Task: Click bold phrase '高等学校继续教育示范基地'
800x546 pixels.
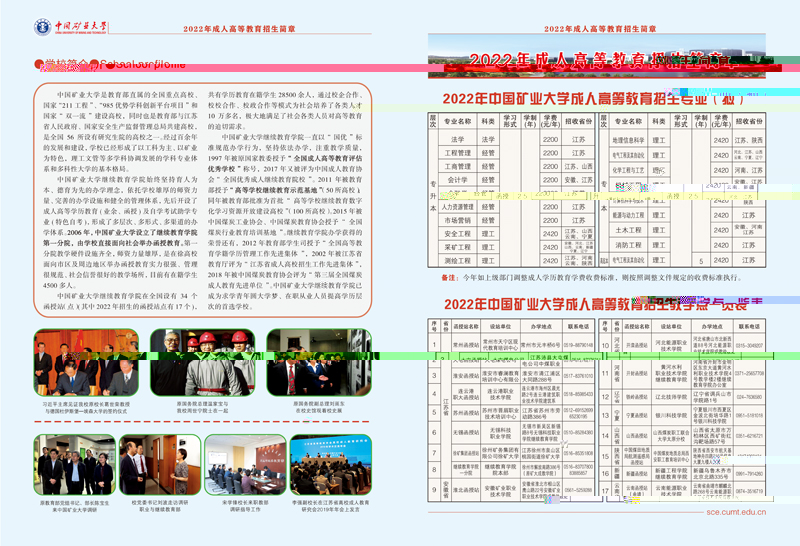Action: point(279,190)
